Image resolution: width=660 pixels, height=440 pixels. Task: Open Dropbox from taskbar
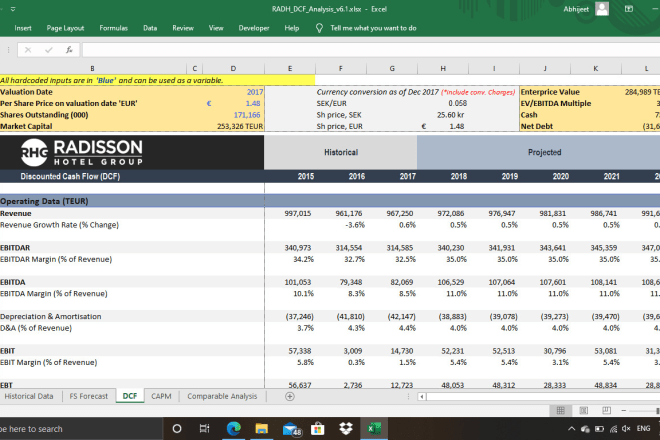[346, 429]
